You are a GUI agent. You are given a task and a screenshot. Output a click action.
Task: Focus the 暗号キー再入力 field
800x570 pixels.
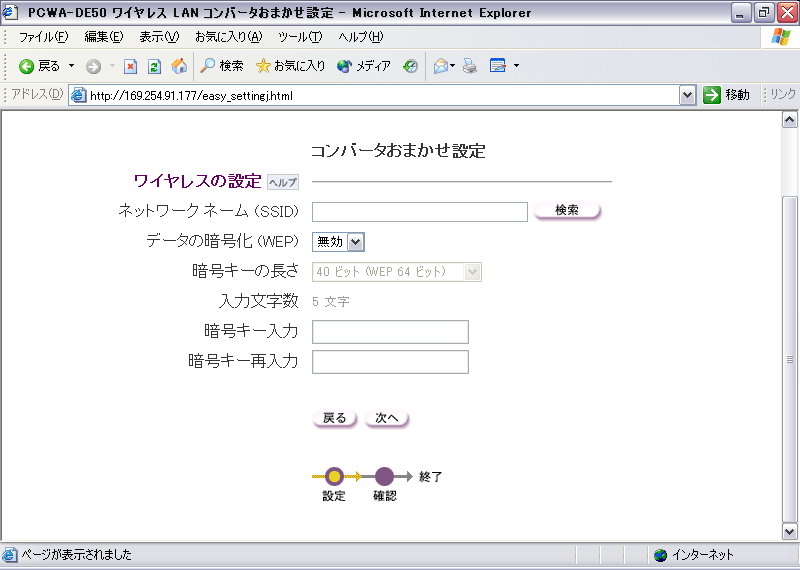[390, 362]
